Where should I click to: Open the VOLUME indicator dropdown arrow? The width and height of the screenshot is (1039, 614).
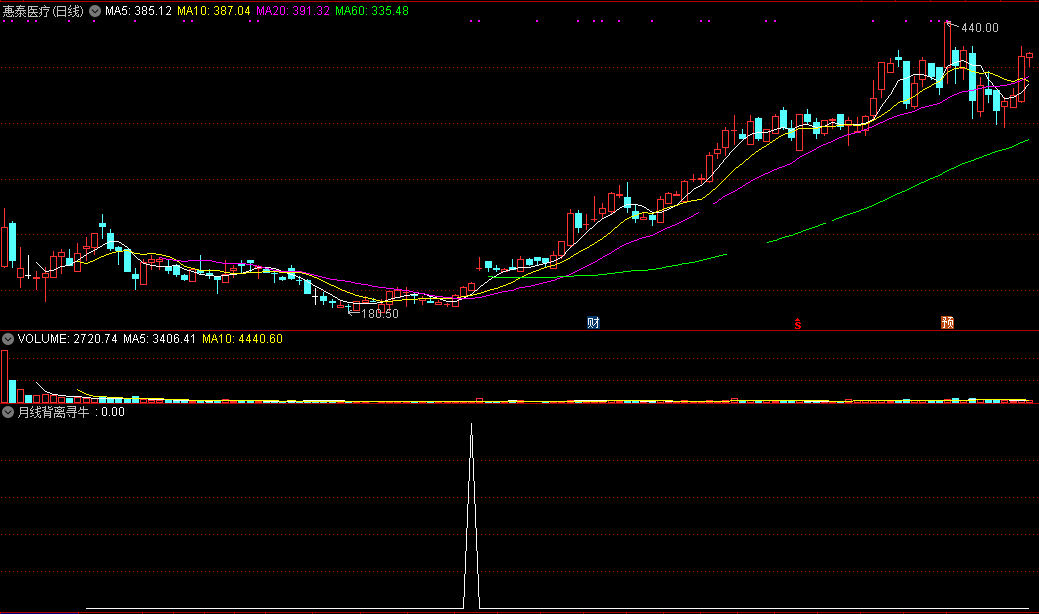[x=8, y=339]
